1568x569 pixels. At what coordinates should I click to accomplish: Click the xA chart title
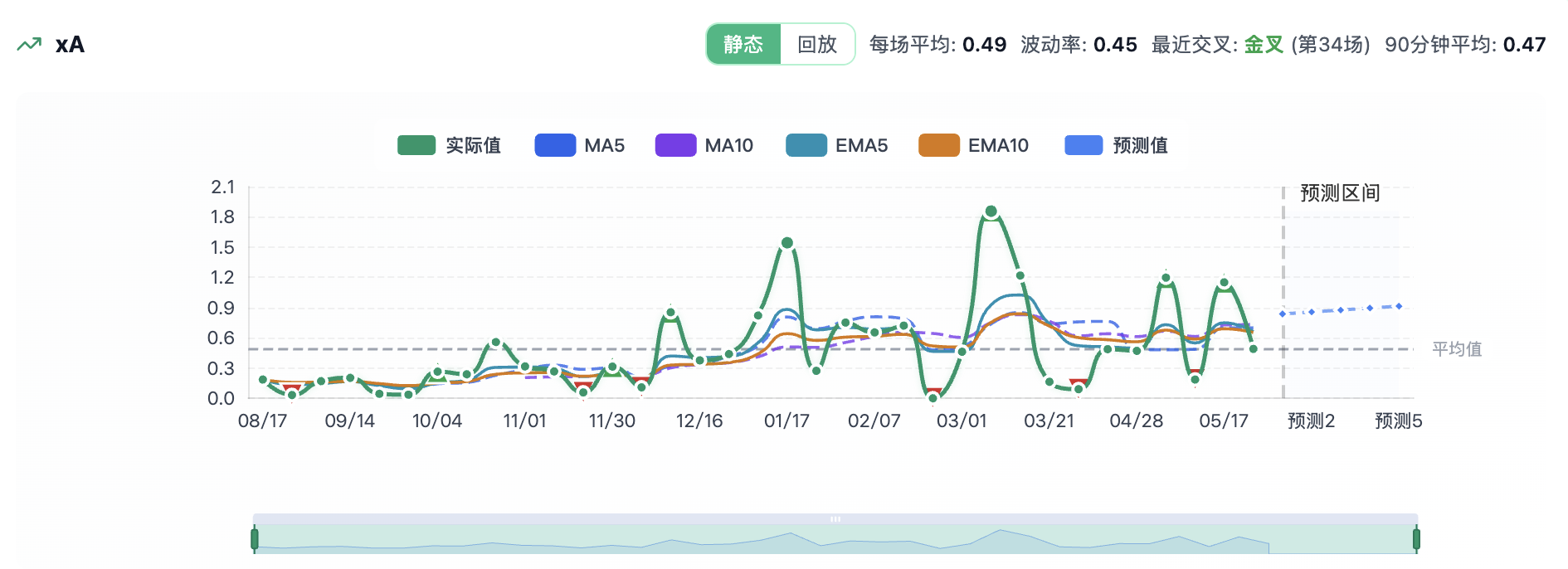click(70, 45)
